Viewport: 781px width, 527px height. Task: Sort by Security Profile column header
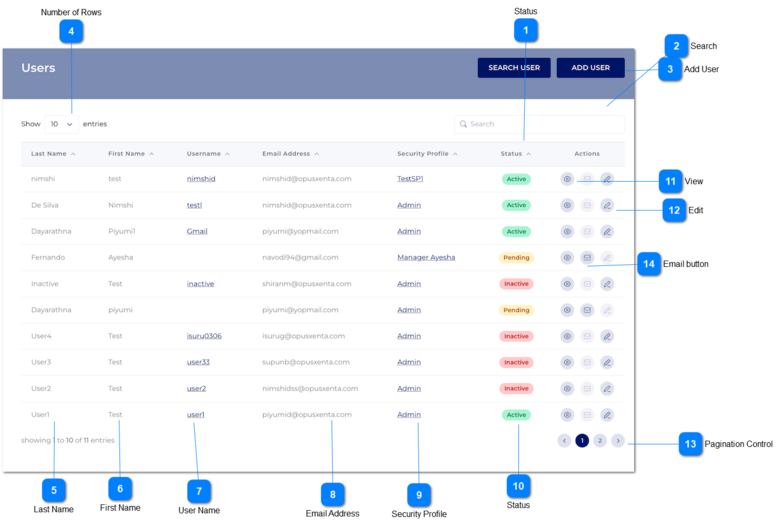pos(427,154)
